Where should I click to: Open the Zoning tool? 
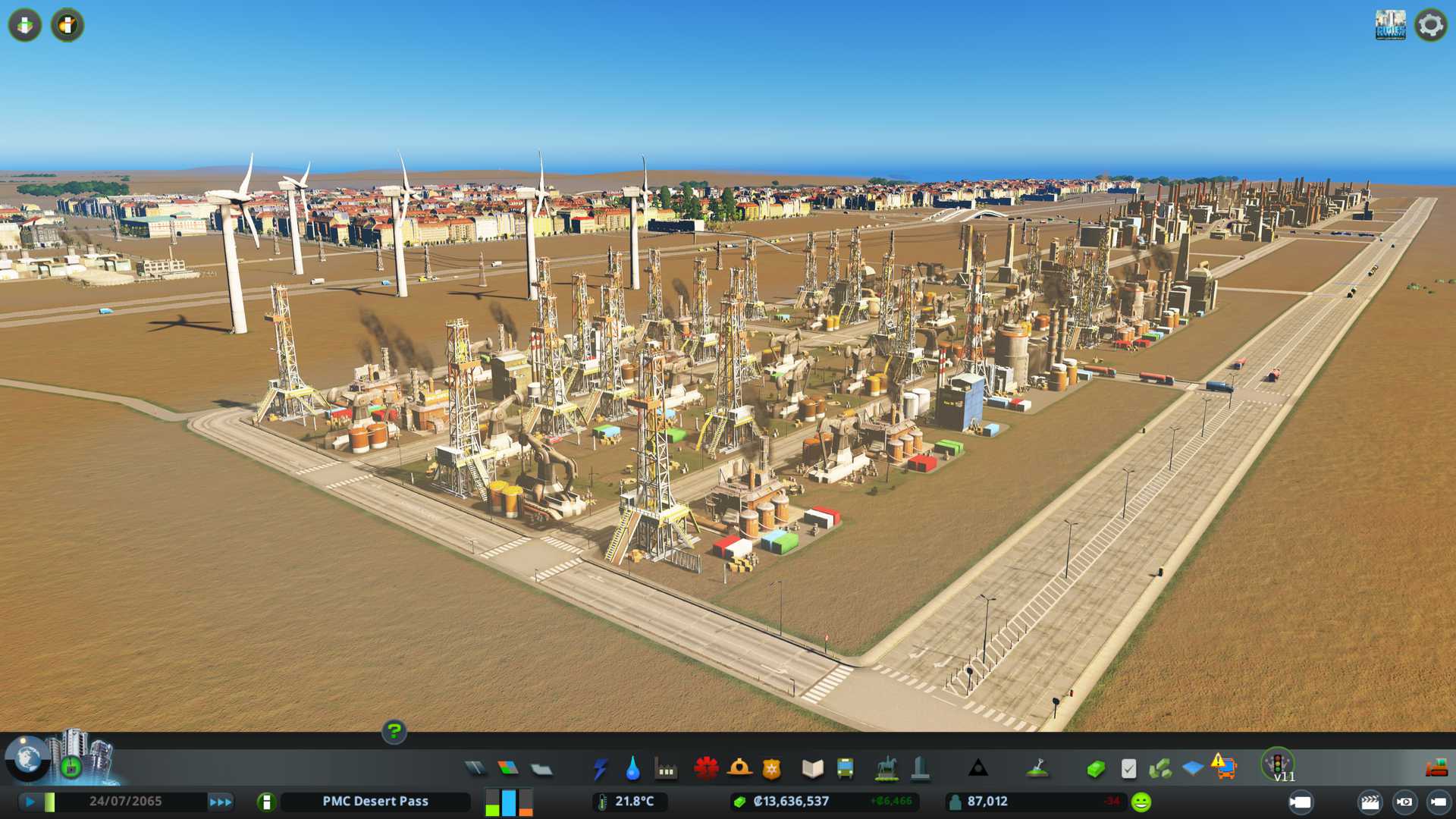point(508,769)
